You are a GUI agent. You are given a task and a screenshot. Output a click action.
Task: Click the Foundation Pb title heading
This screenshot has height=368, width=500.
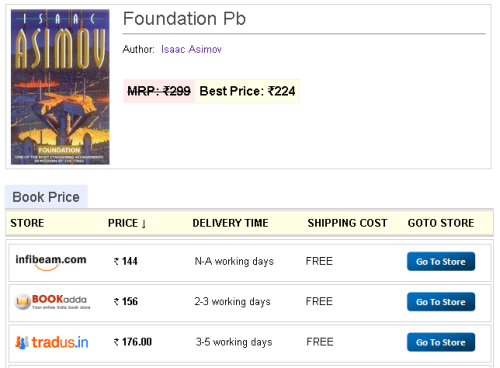pos(184,18)
